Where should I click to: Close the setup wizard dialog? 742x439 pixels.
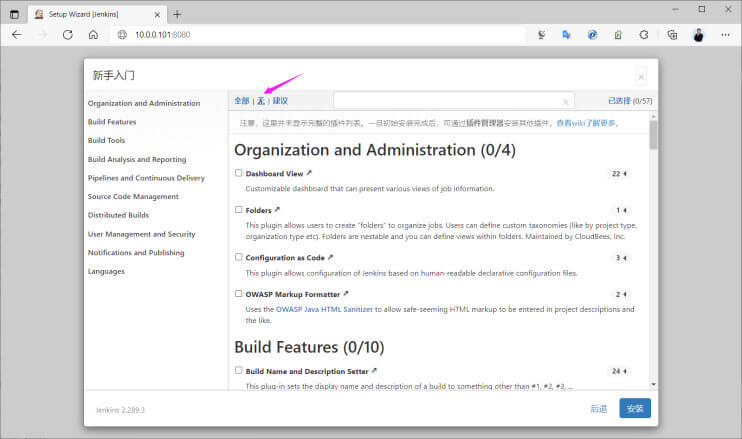[641, 77]
